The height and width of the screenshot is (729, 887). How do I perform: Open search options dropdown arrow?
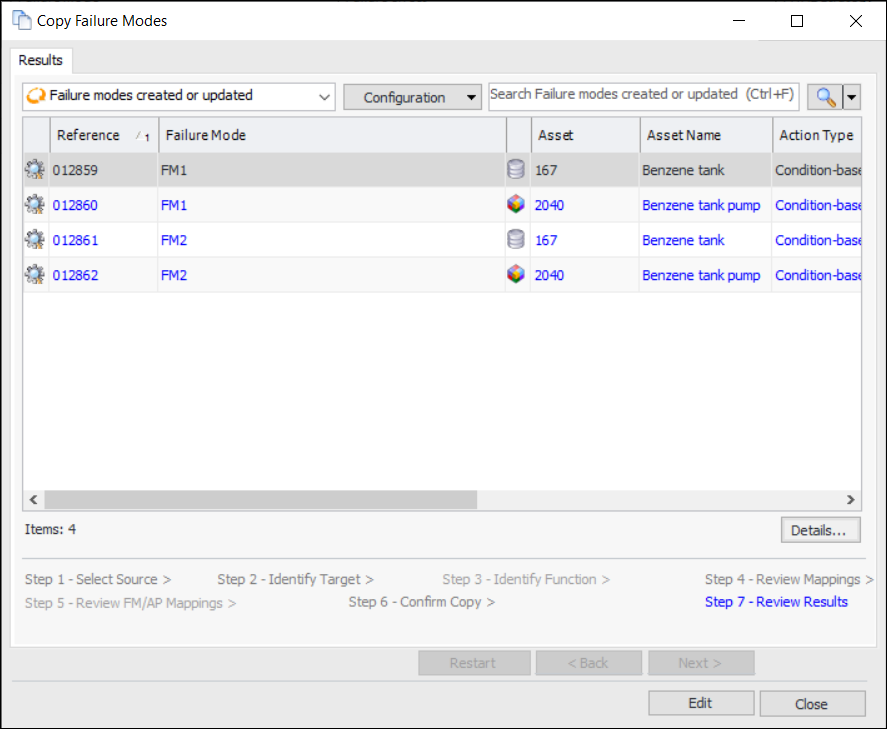pyautogui.click(x=852, y=97)
